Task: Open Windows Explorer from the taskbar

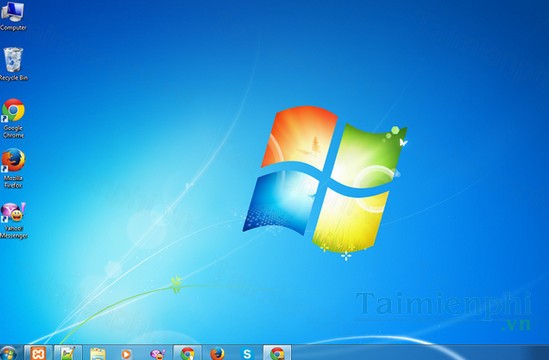Action: click(98, 353)
